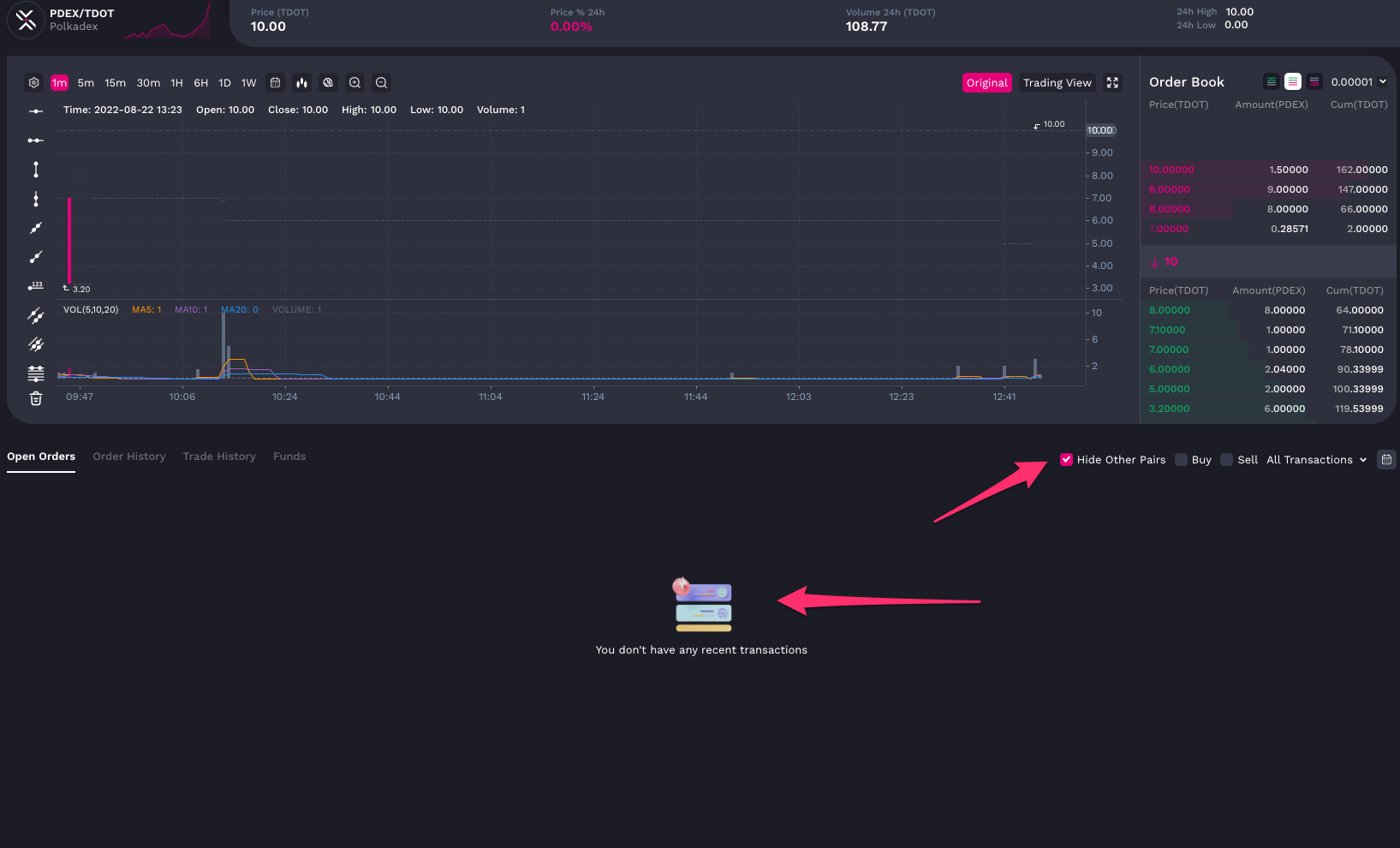The width and height of the screenshot is (1400, 848).
Task: Expand the chart with the fullscreen icon
Action: [1112, 82]
